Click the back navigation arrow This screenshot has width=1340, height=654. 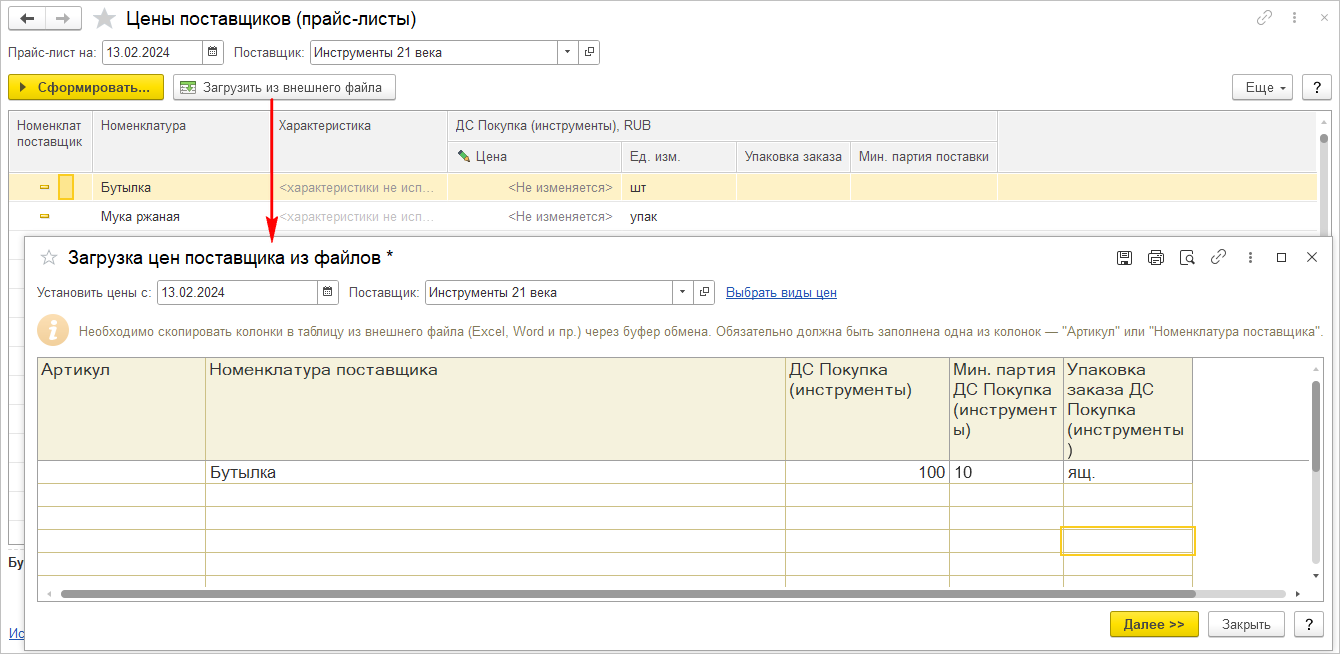point(27,19)
